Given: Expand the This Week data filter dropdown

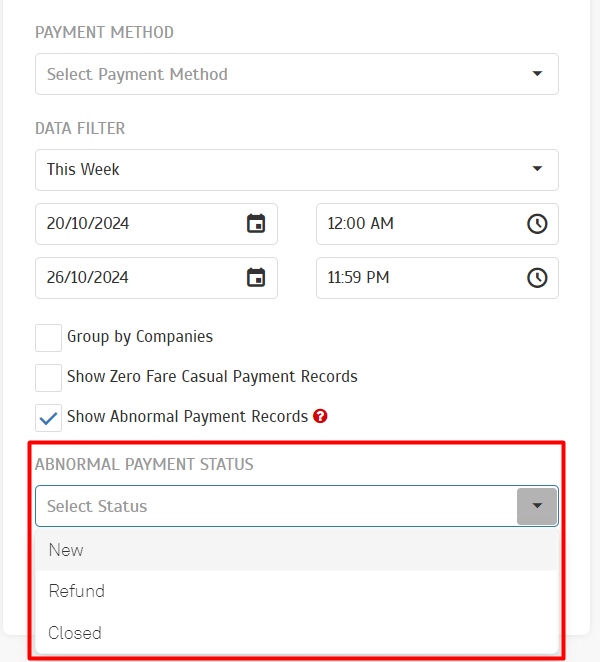Looking at the screenshot, I should tap(296, 170).
